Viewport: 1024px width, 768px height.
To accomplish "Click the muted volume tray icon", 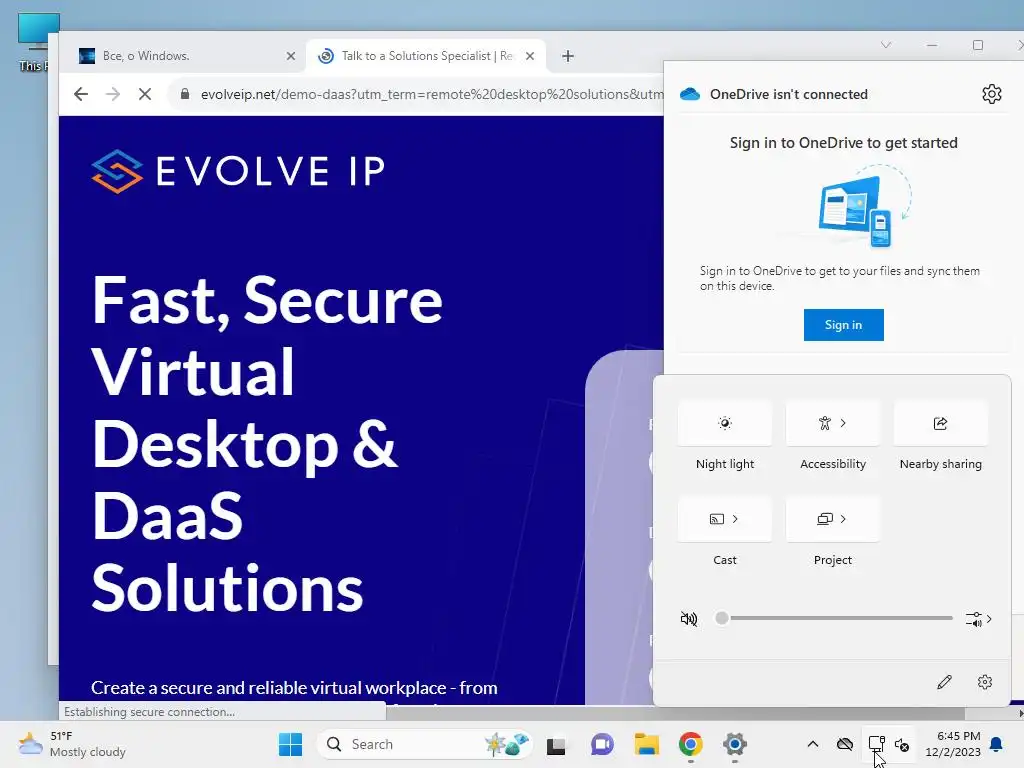I will [902, 744].
